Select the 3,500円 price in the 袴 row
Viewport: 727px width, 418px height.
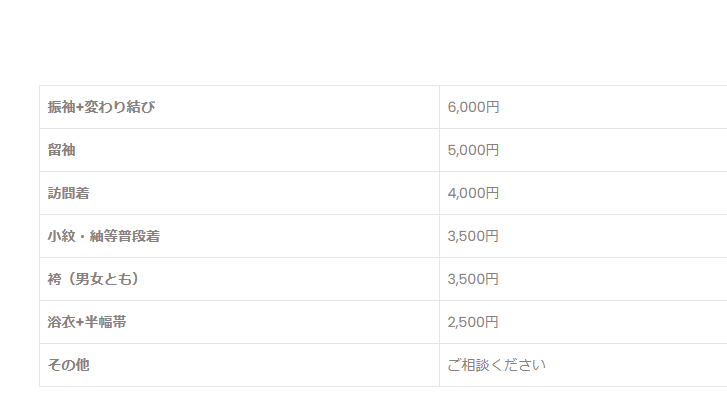click(x=473, y=279)
